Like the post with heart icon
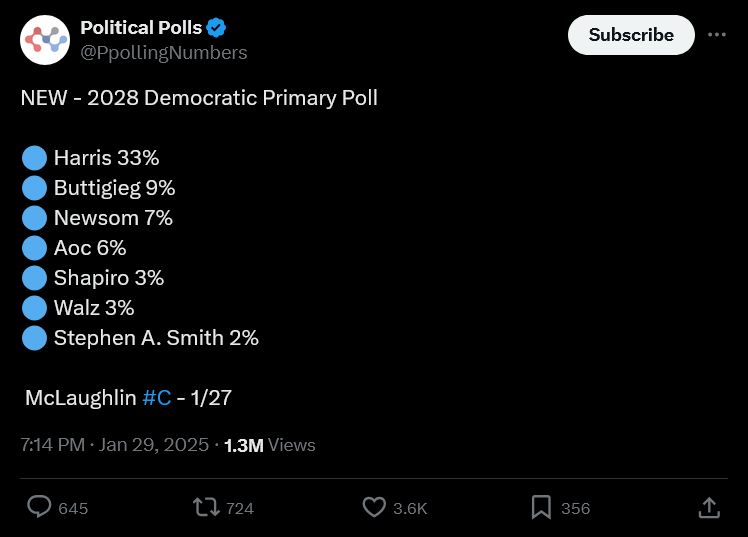This screenshot has height=537, width=748. click(374, 507)
